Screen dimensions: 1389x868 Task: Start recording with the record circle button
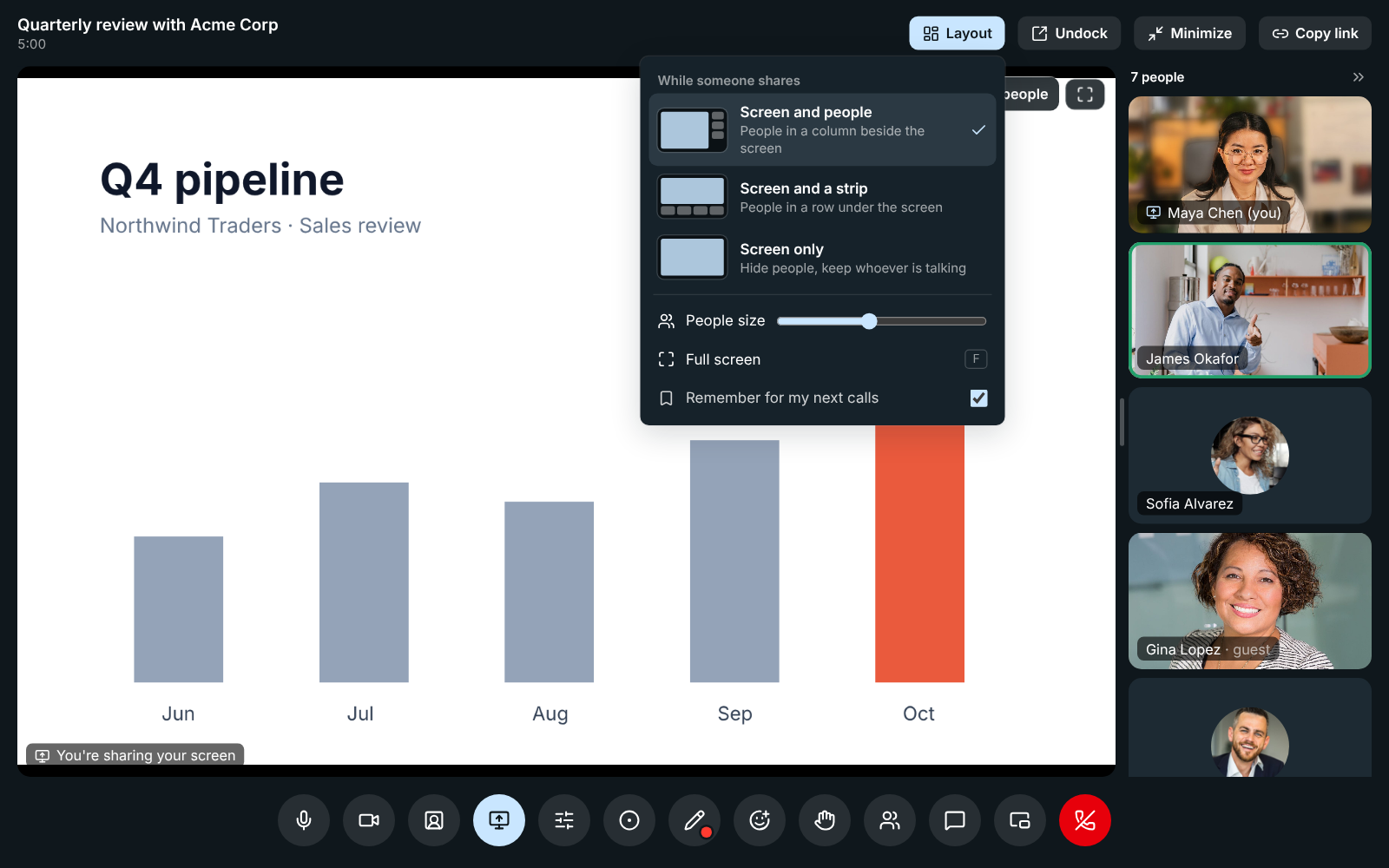point(629,820)
